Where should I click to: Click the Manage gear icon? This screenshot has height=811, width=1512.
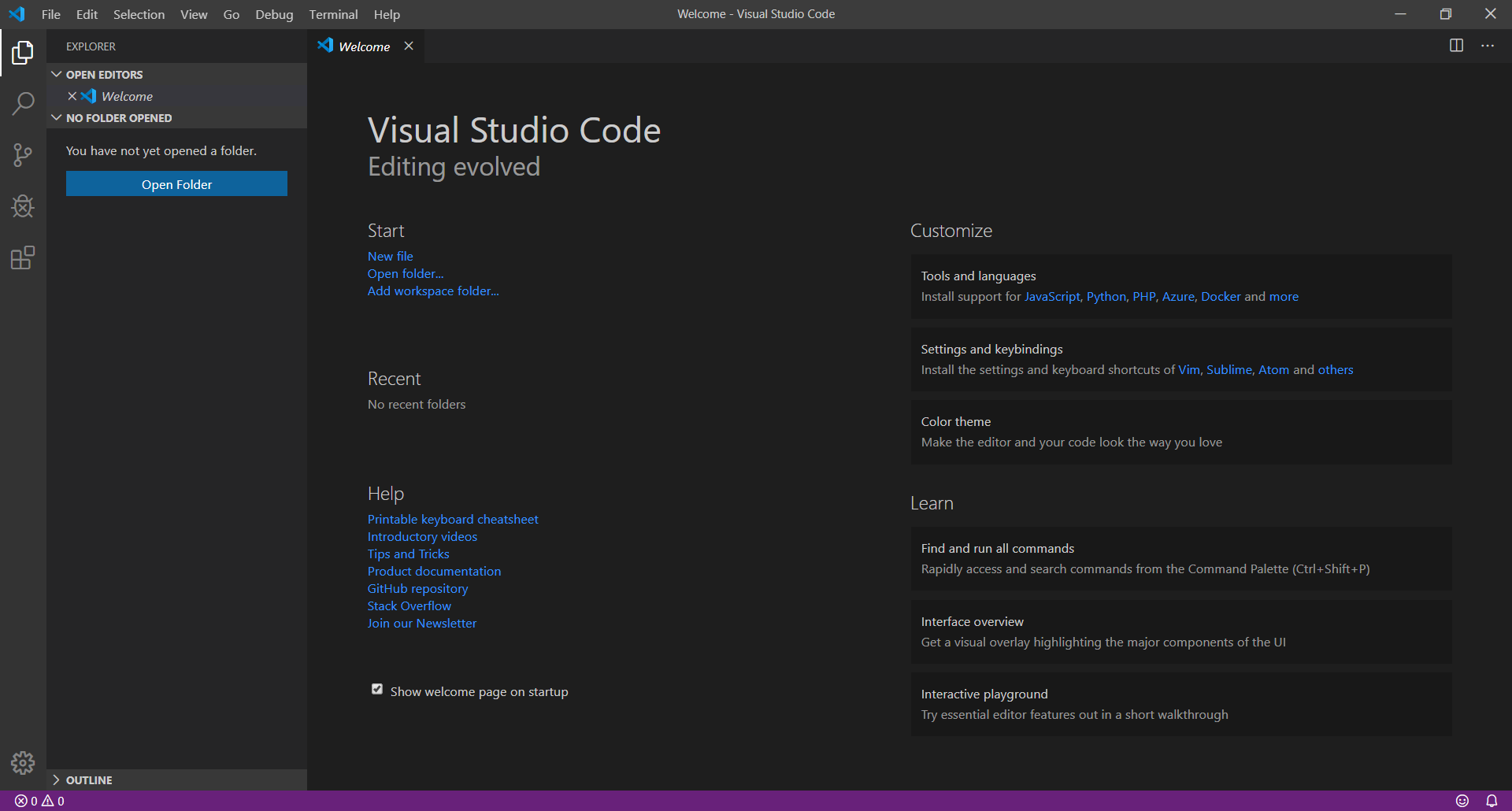tap(23, 762)
